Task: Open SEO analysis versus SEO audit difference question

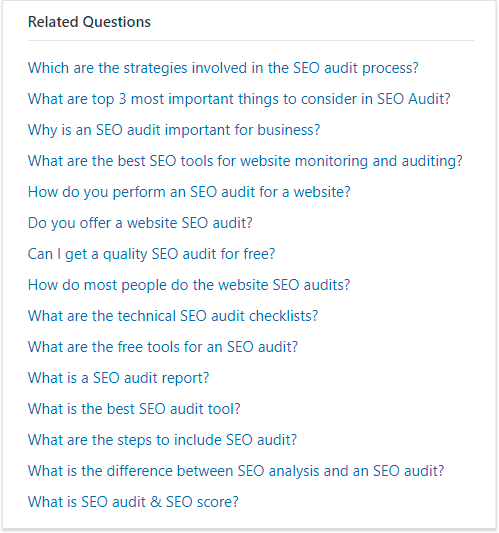Action: point(236,471)
